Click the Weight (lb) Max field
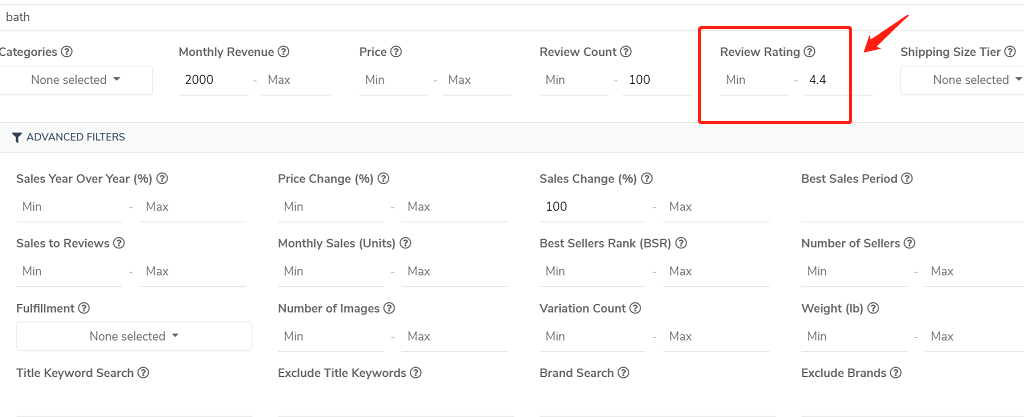1024x417 pixels. coord(974,337)
